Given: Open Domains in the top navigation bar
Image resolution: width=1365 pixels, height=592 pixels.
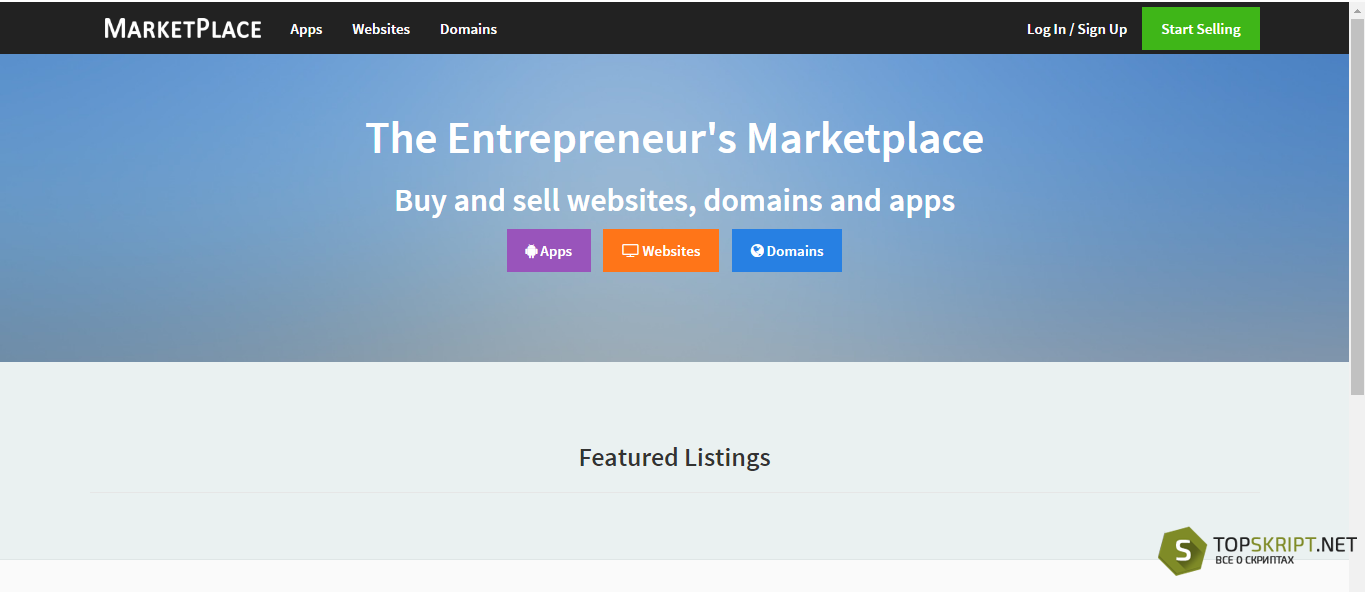Looking at the screenshot, I should coord(468,29).
